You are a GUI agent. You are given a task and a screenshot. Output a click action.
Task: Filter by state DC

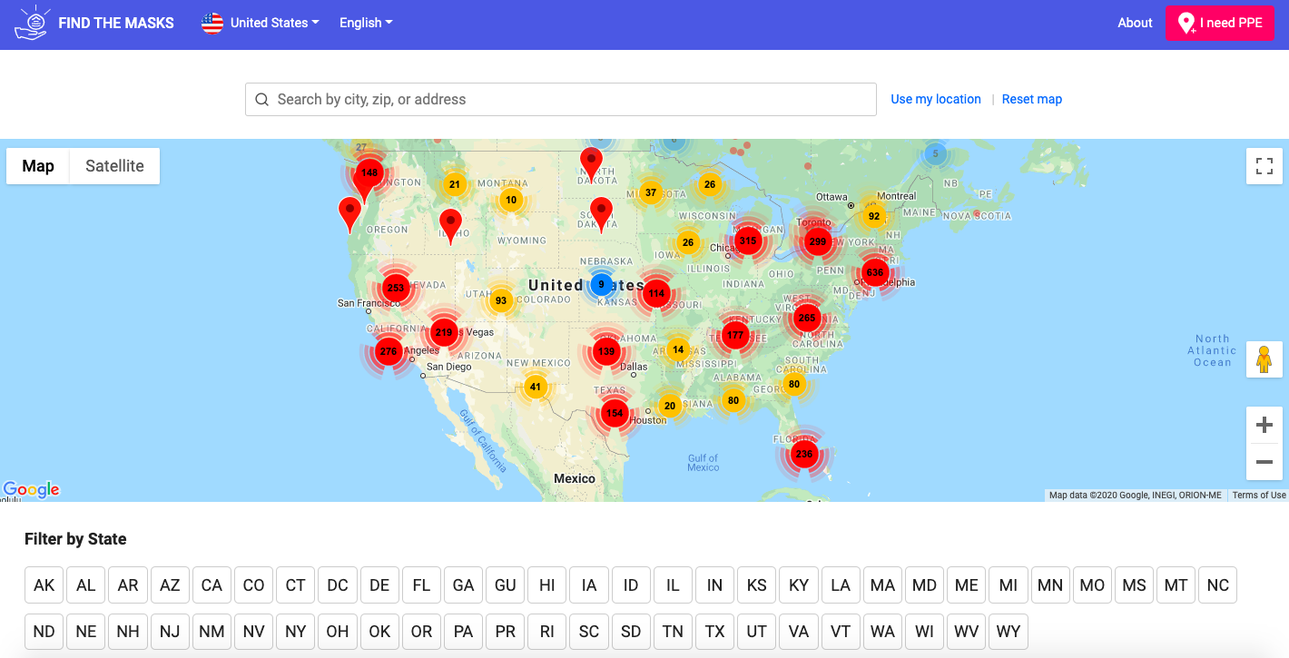[338, 585]
